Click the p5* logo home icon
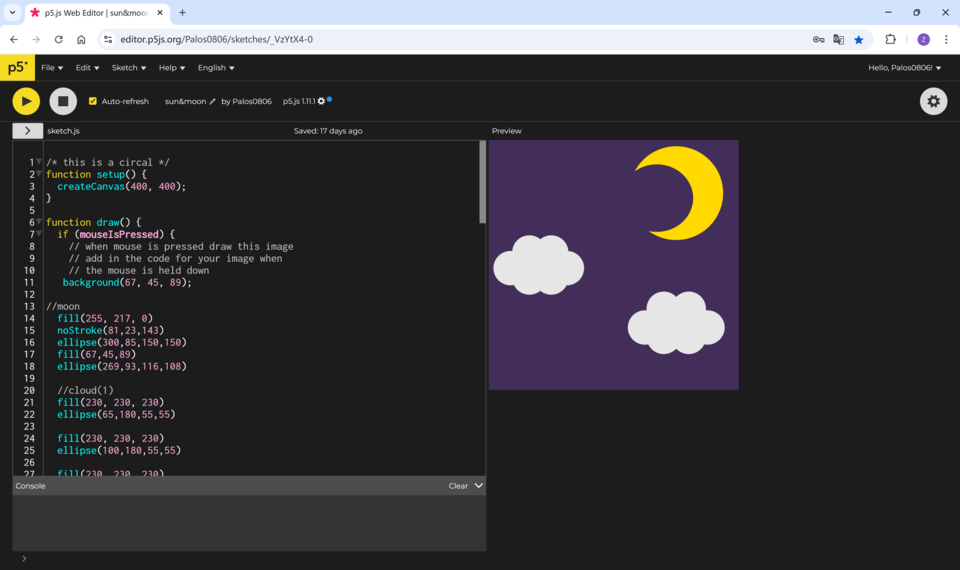Screen dimensions: 960x570 [x=17, y=68]
